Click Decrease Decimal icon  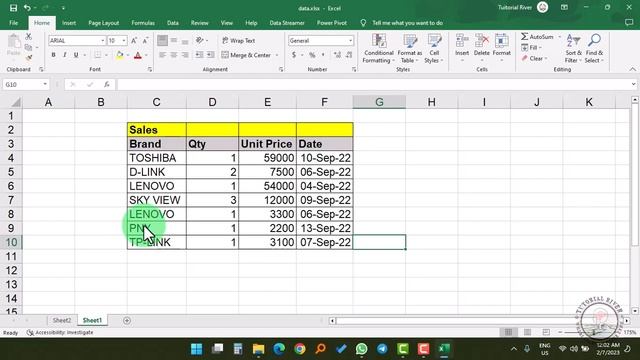click(349, 55)
